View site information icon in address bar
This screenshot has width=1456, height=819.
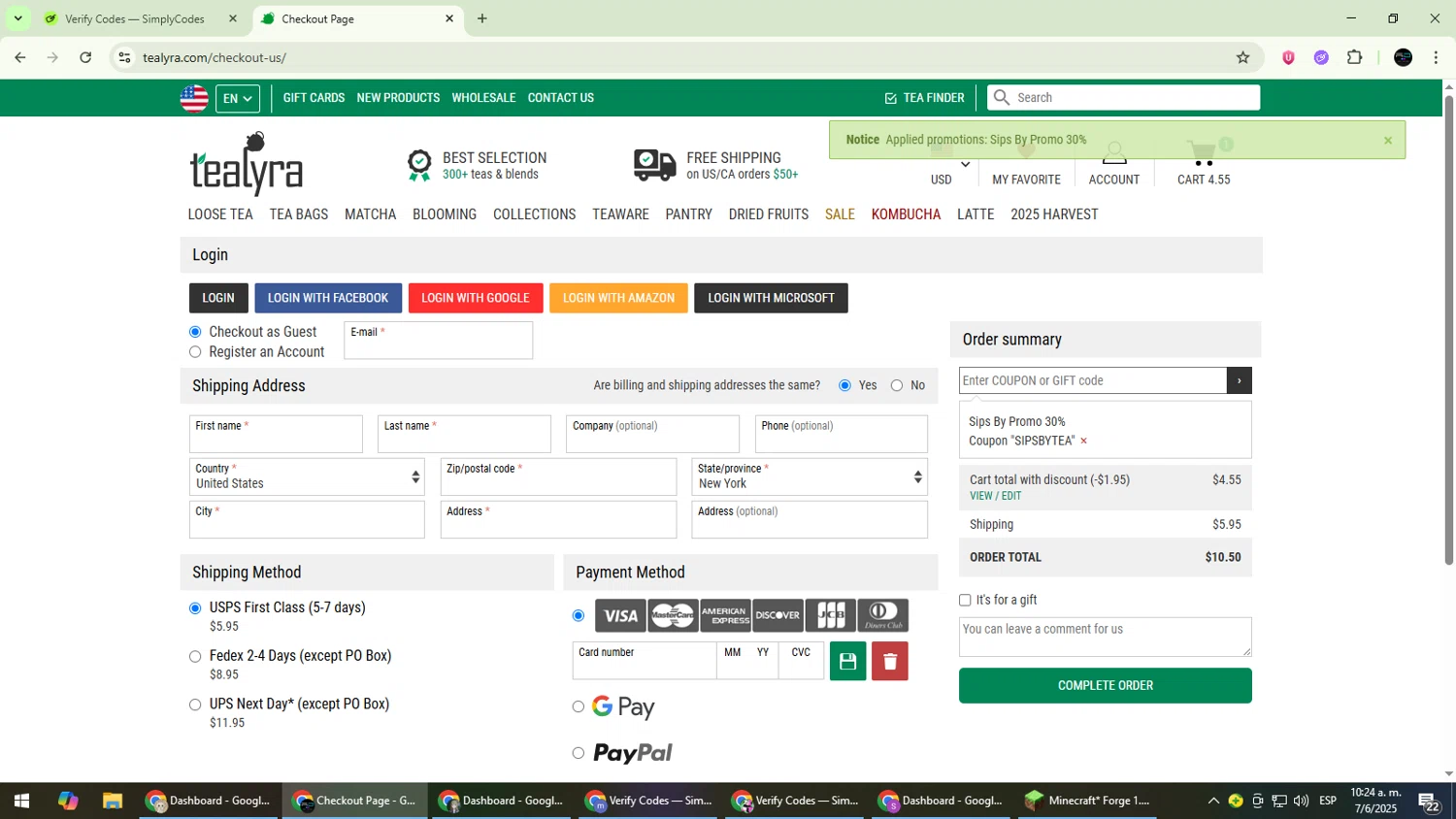pyautogui.click(x=124, y=57)
